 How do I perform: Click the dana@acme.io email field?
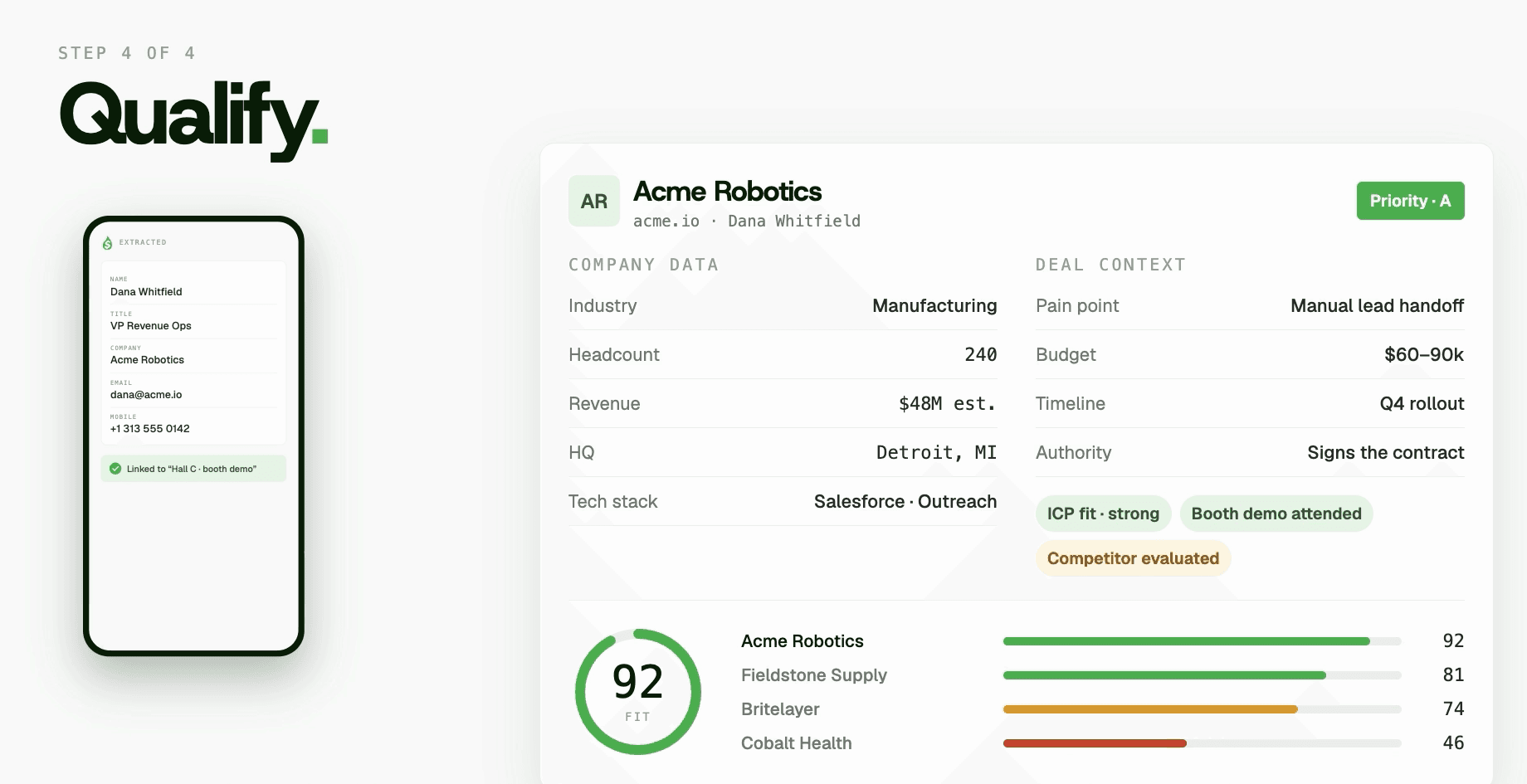(193, 389)
